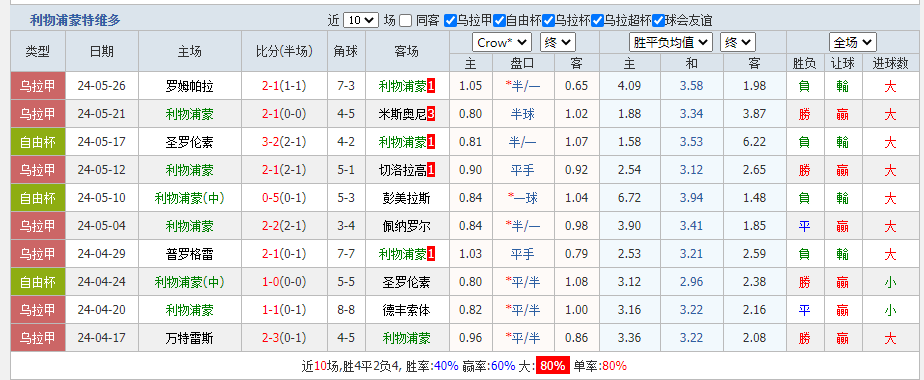Click the corner count 7-7

coord(346,254)
